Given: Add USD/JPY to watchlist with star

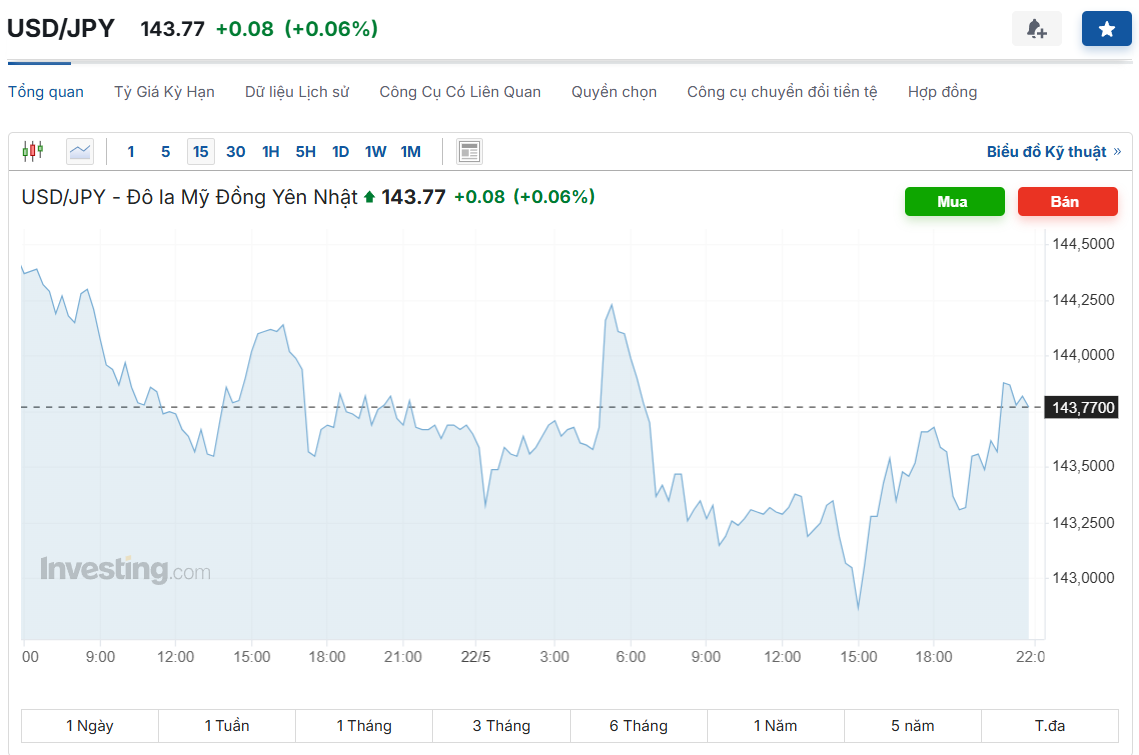Looking at the screenshot, I should 1107,29.
